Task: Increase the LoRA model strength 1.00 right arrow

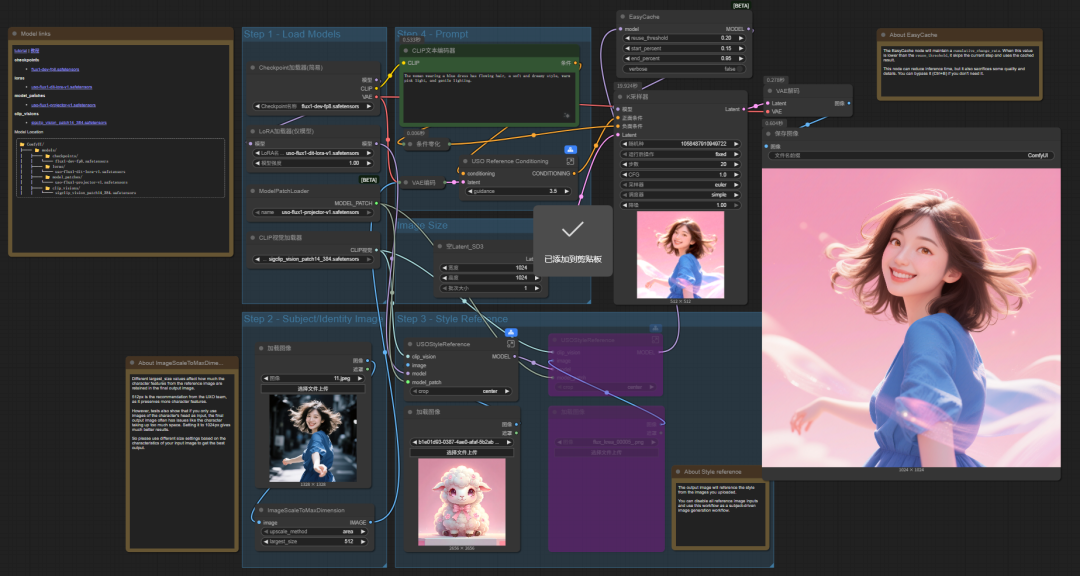Action: pyautogui.click(x=370, y=163)
